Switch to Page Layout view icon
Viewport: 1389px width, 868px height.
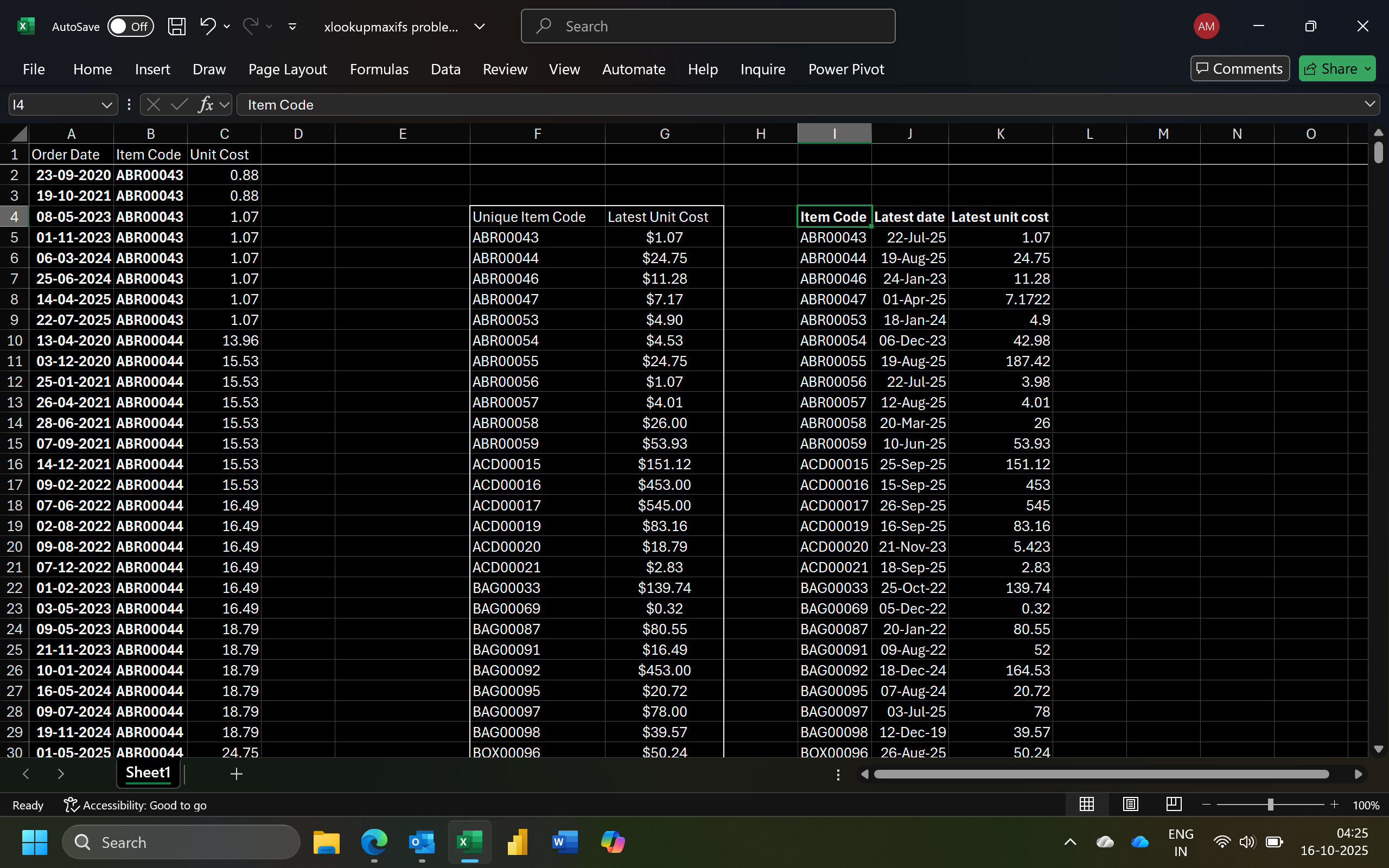(1130, 805)
